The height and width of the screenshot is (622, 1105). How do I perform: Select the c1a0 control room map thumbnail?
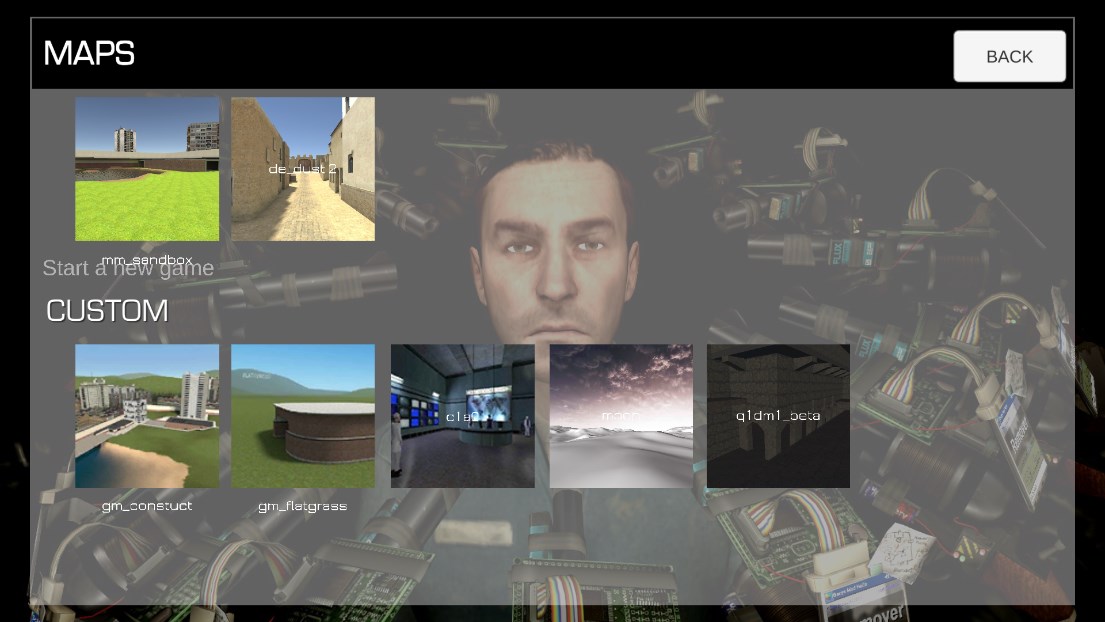click(x=463, y=416)
